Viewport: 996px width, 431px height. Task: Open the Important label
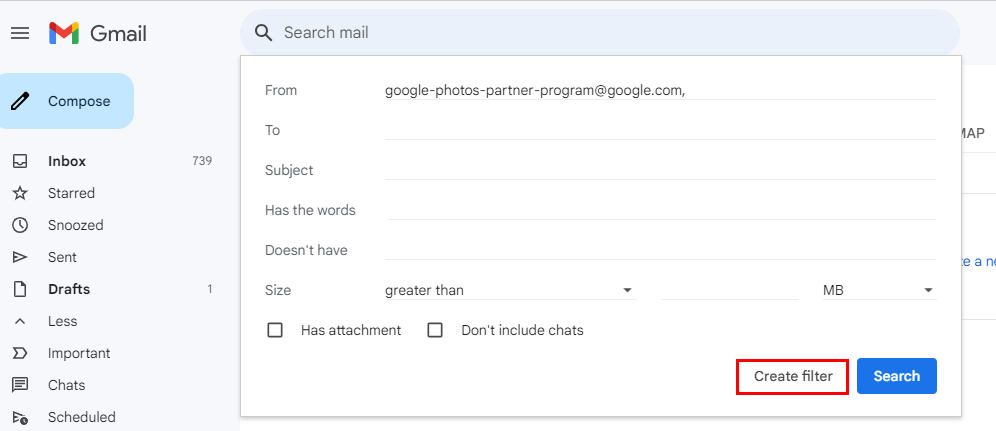(x=79, y=353)
